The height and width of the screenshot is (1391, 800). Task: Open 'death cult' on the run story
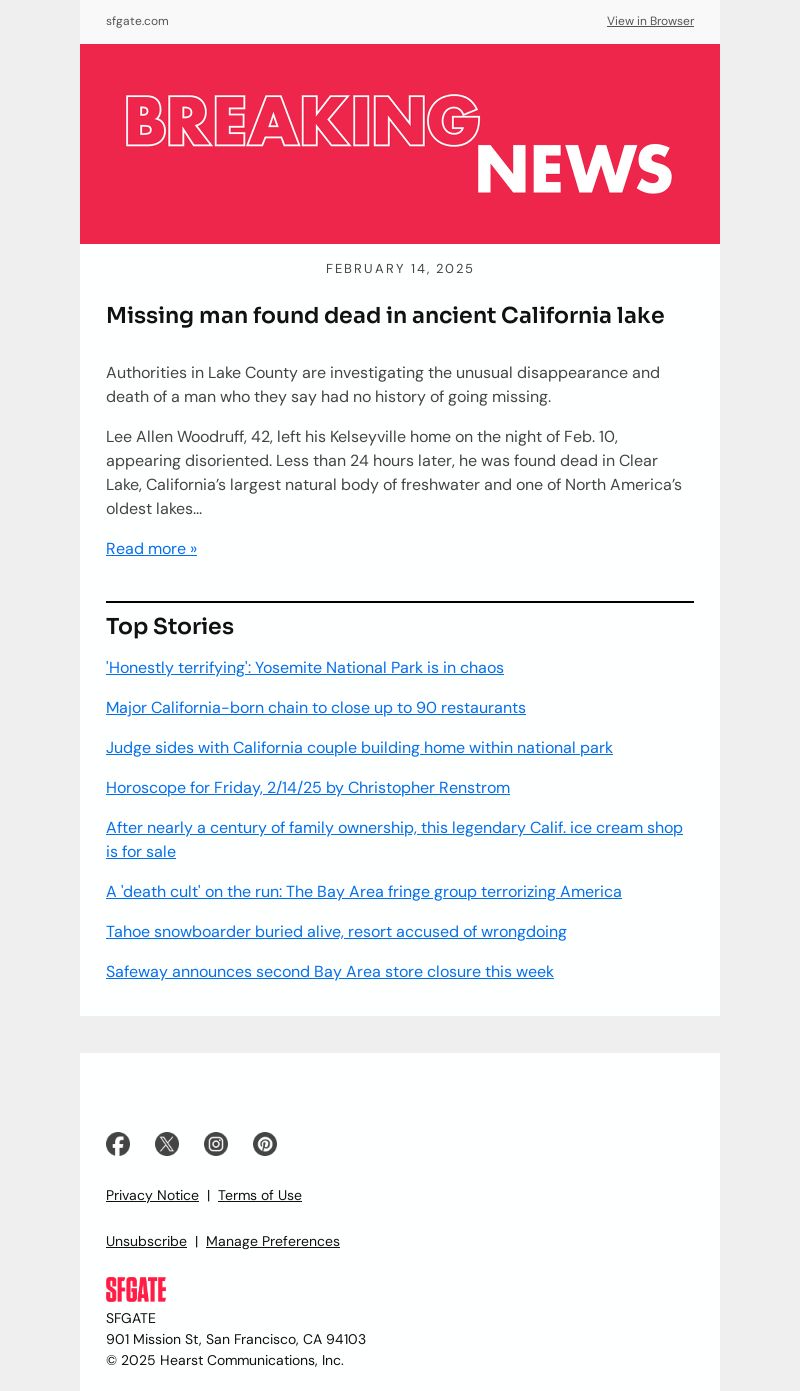[x=364, y=891]
